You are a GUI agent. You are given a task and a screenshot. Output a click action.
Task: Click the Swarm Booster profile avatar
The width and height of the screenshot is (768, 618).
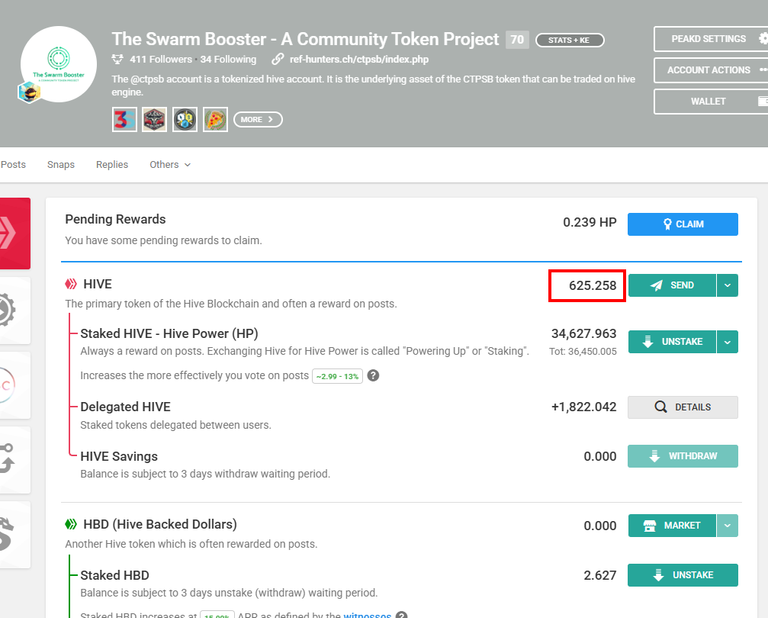point(59,64)
